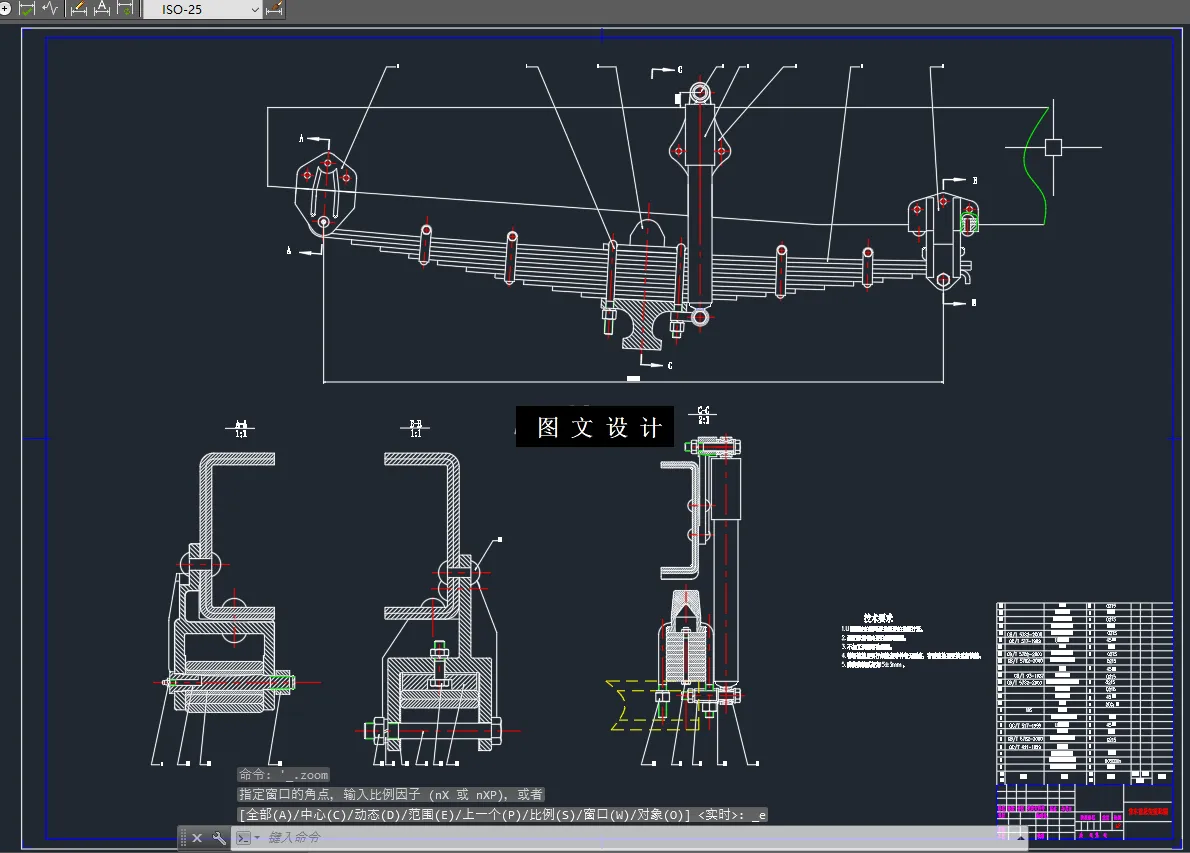
Task: Click history line starting "指定窗口的角点"
Action: click(x=391, y=795)
